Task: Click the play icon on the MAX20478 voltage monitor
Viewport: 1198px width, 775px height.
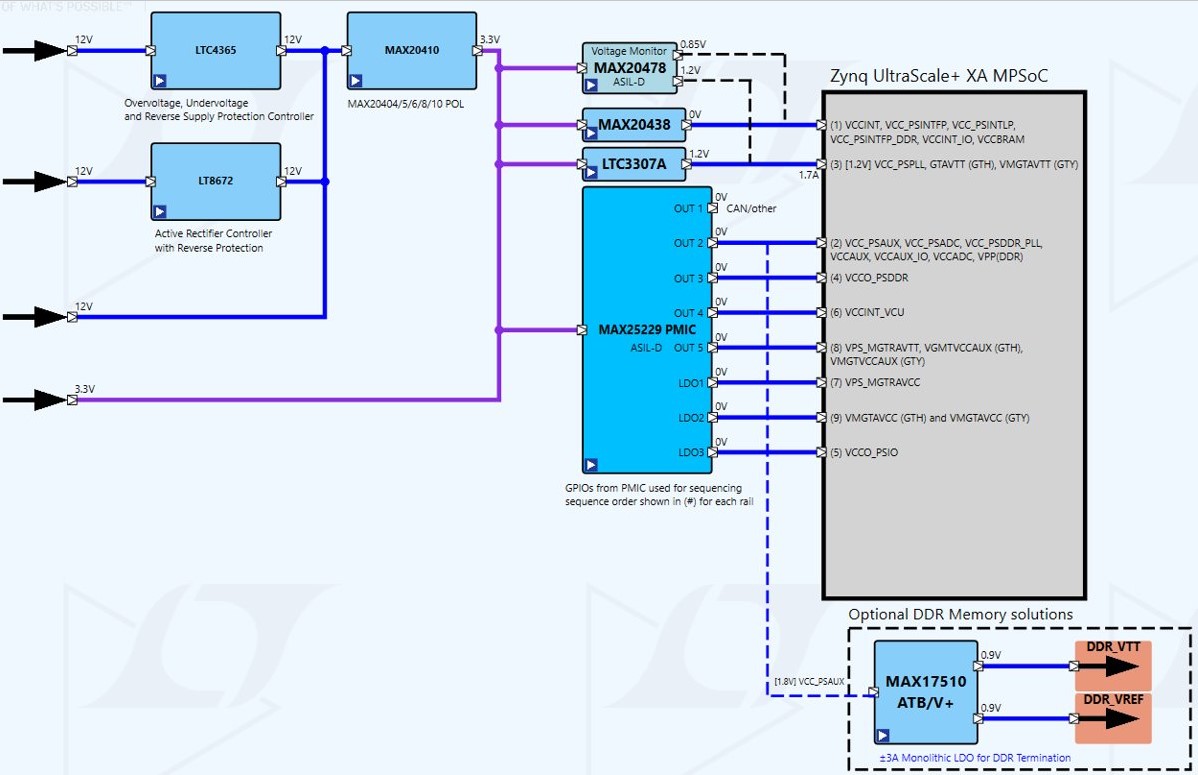Action: click(x=591, y=84)
